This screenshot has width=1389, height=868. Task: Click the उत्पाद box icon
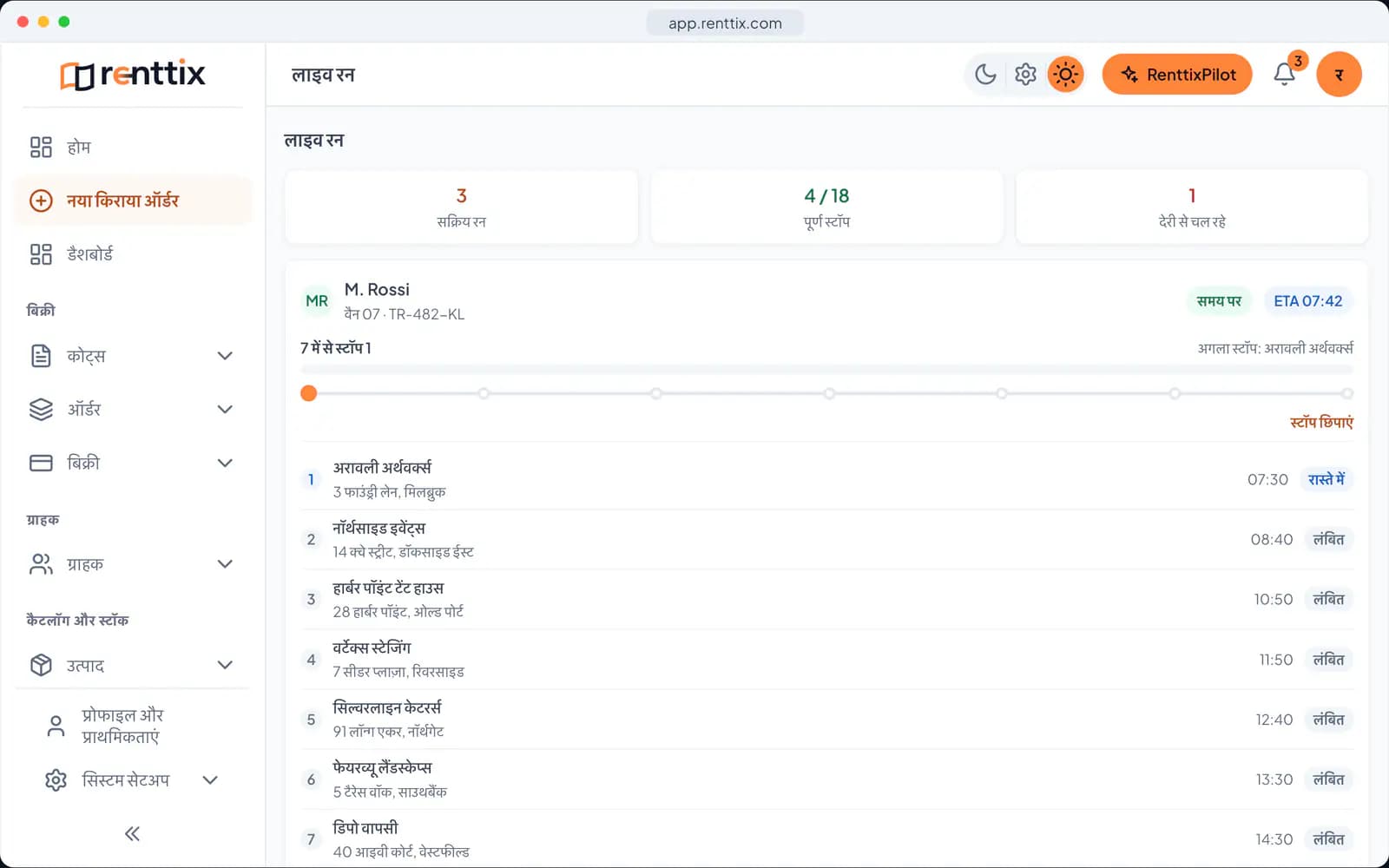41,665
